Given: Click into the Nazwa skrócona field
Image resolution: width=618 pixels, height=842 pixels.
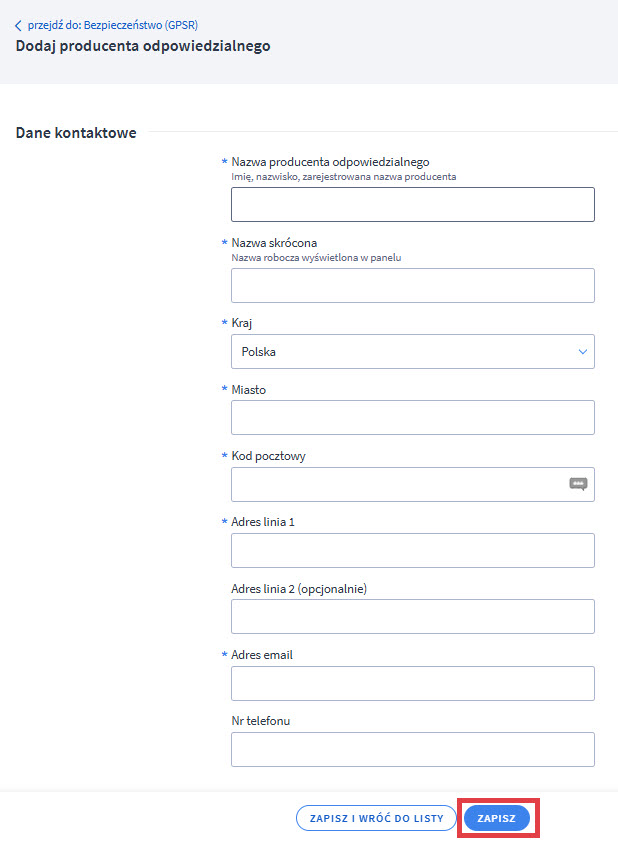Looking at the screenshot, I should coord(413,286).
